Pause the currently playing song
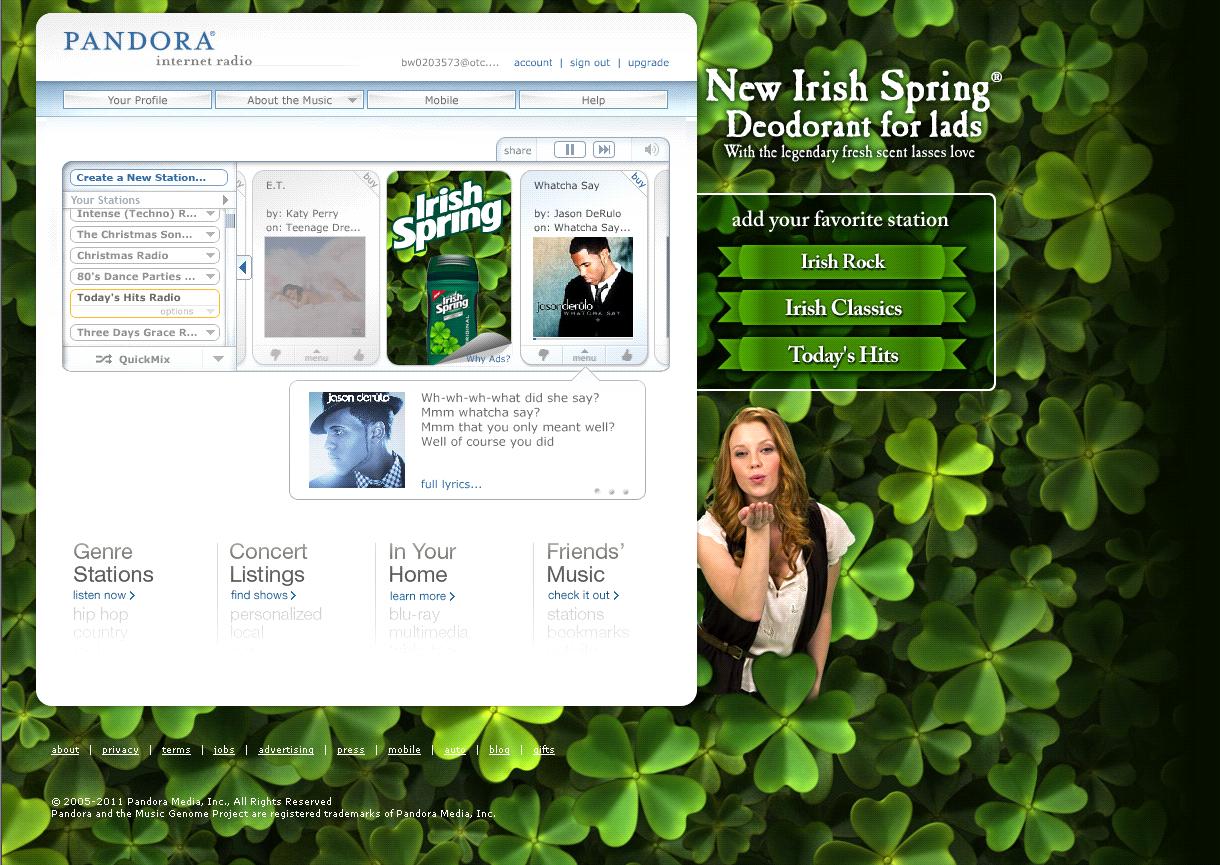 tap(569, 150)
